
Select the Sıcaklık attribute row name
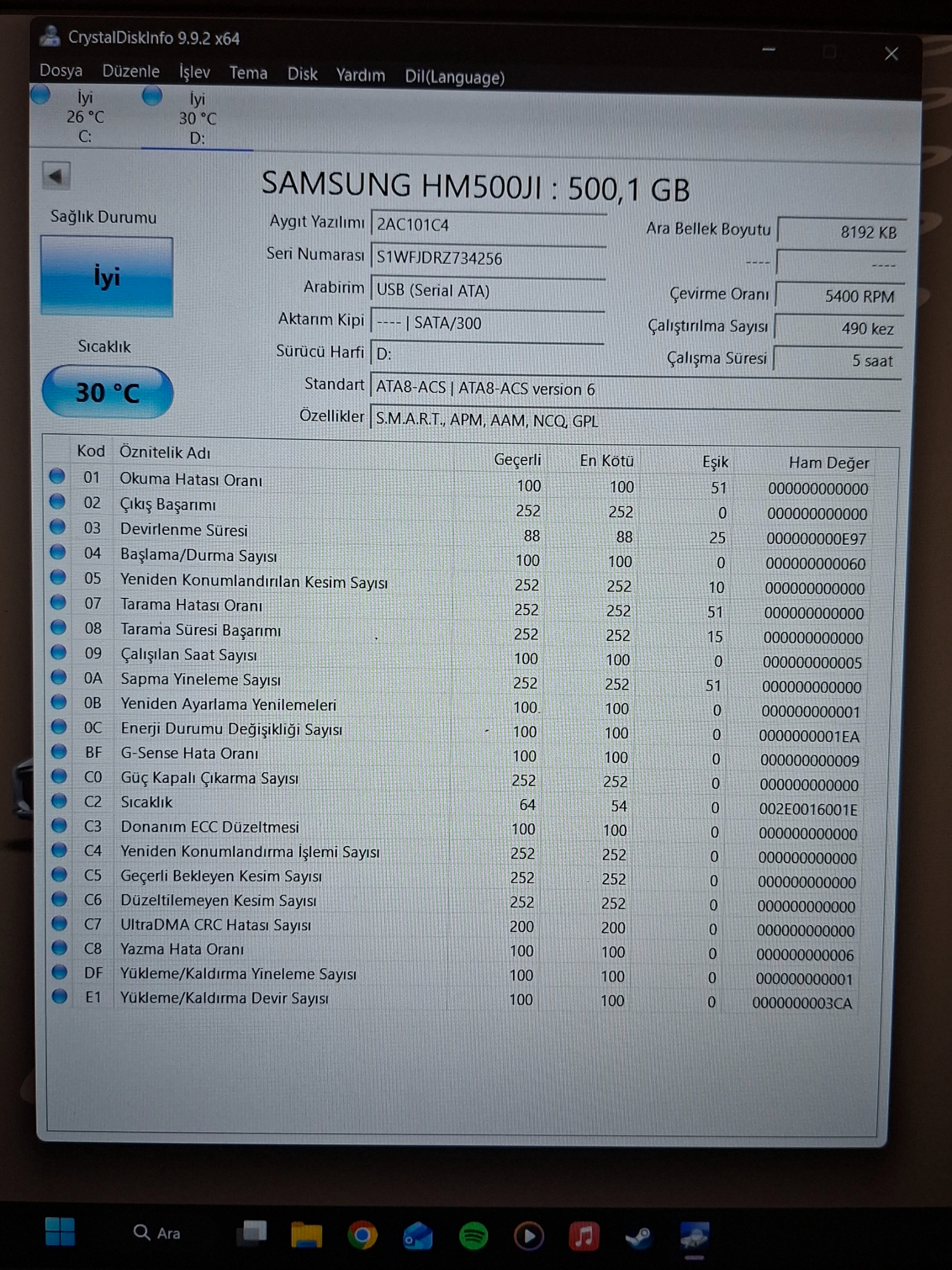click(x=146, y=802)
